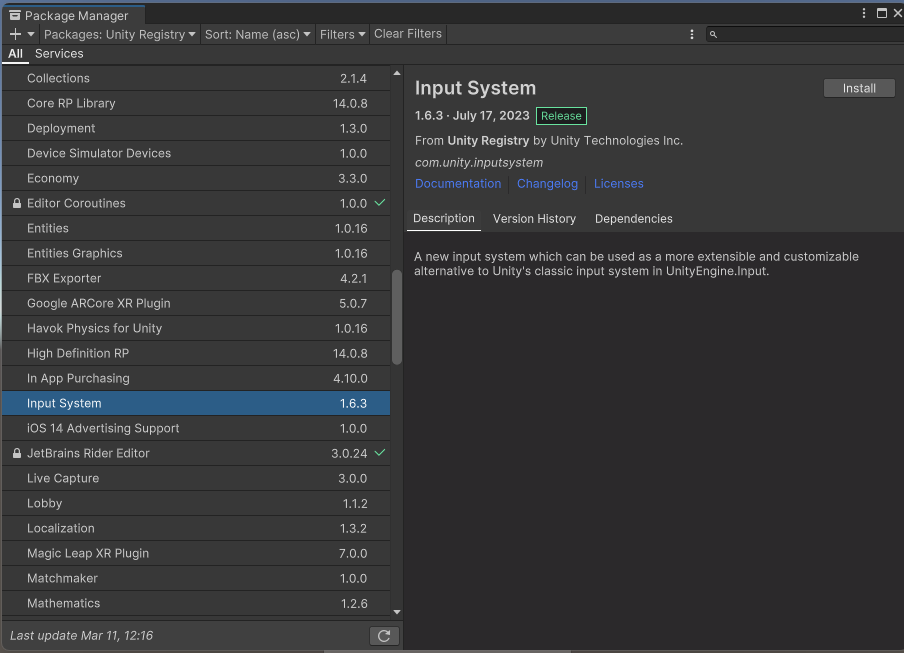
Task: Open the window kebab menu at top right
Action: 864,13
